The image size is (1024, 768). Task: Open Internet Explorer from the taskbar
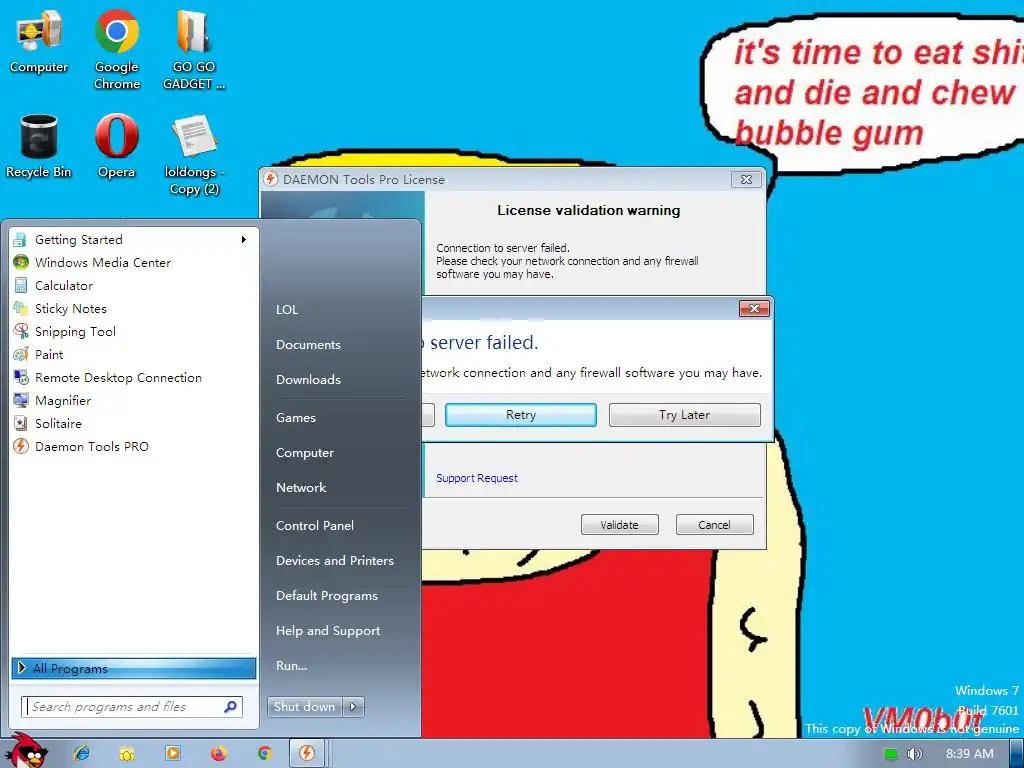82,753
